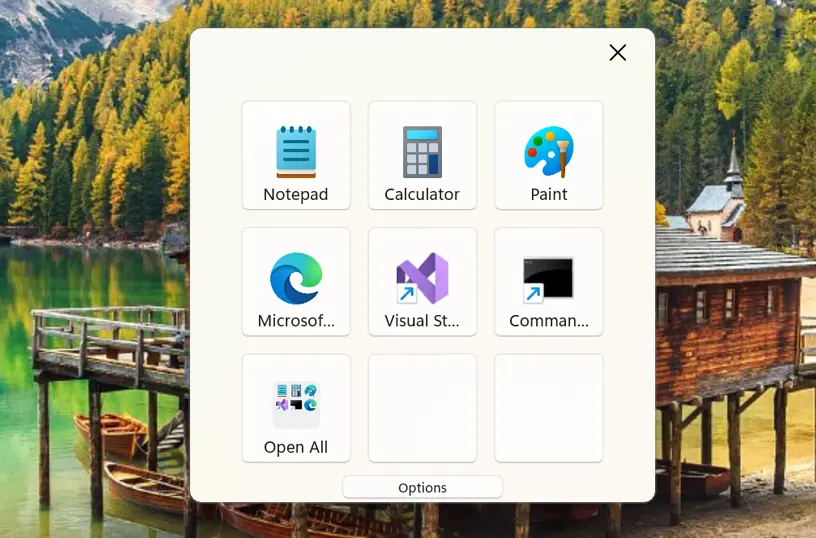Click the shortcut arrow on Command Prompt icon
816x538 pixels.
click(533, 294)
